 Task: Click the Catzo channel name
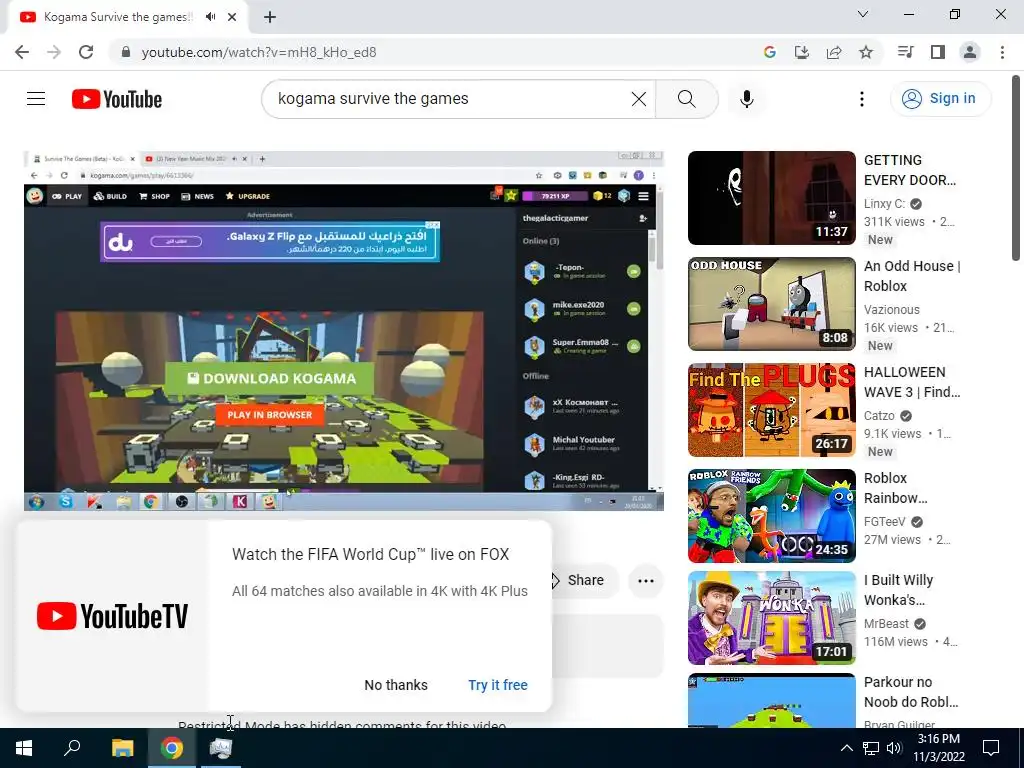pyautogui.click(x=879, y=415)
